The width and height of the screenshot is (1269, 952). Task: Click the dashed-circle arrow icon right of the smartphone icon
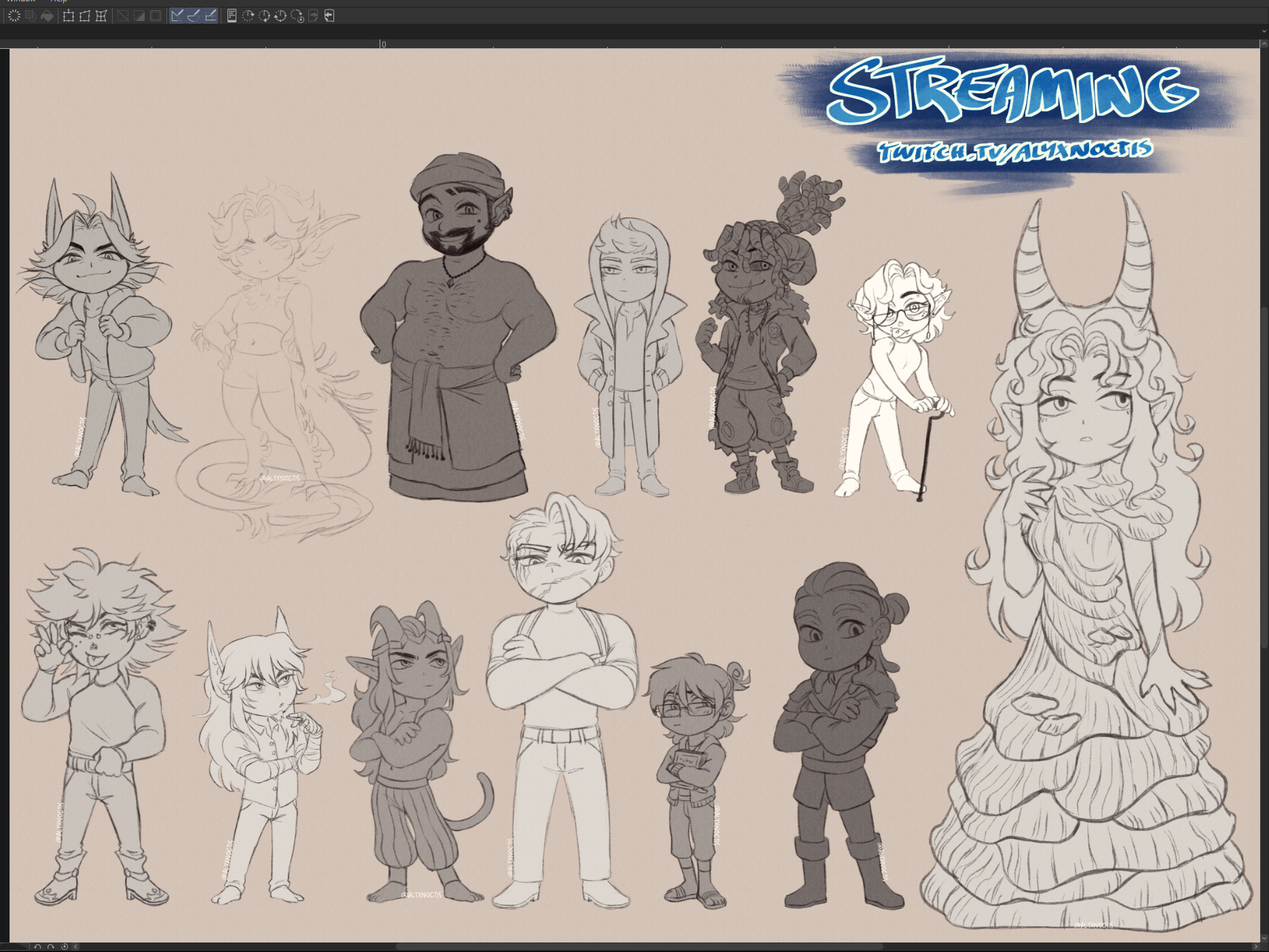[248, 16]
